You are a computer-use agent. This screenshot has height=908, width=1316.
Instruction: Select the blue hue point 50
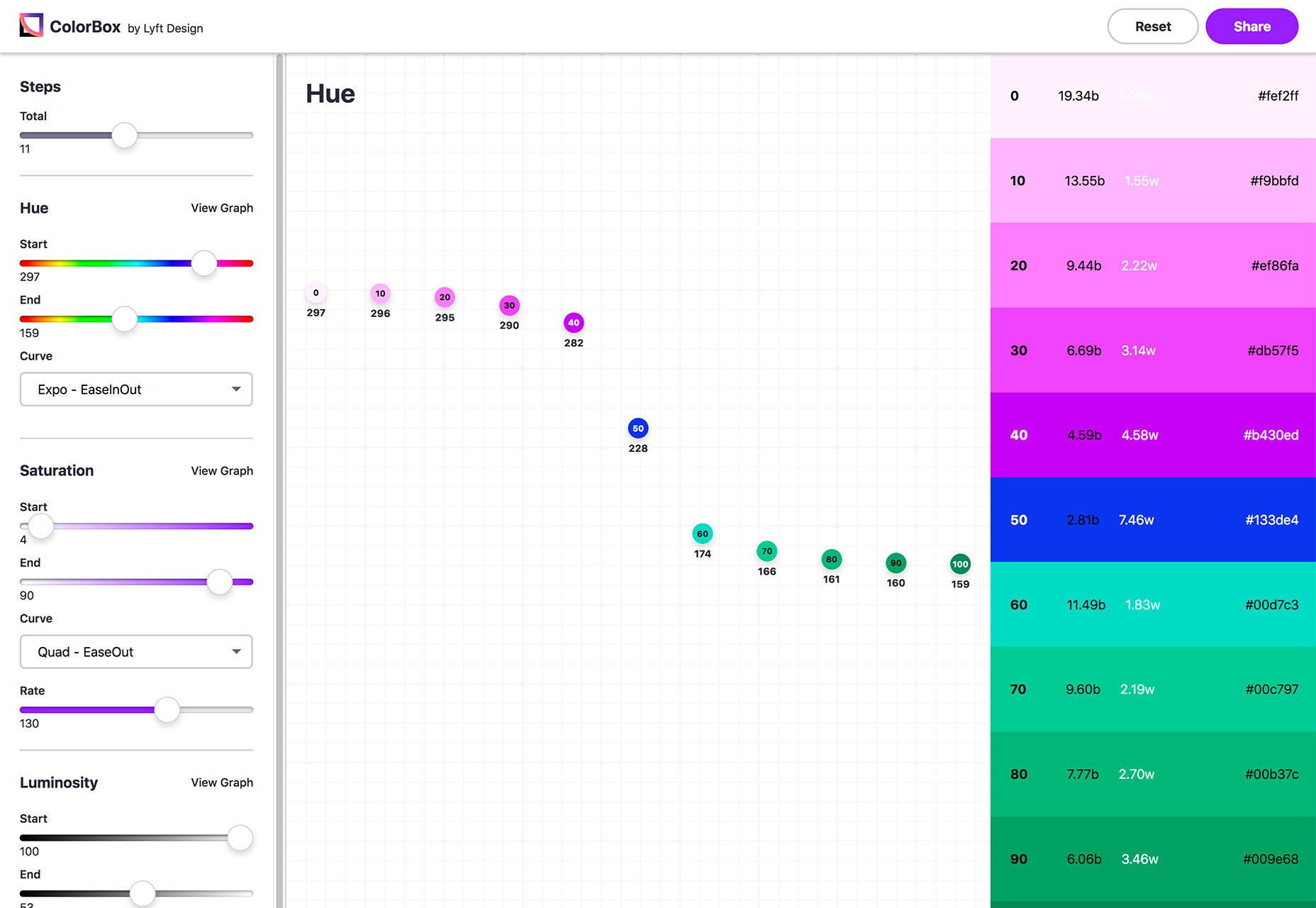pos(638,428)
